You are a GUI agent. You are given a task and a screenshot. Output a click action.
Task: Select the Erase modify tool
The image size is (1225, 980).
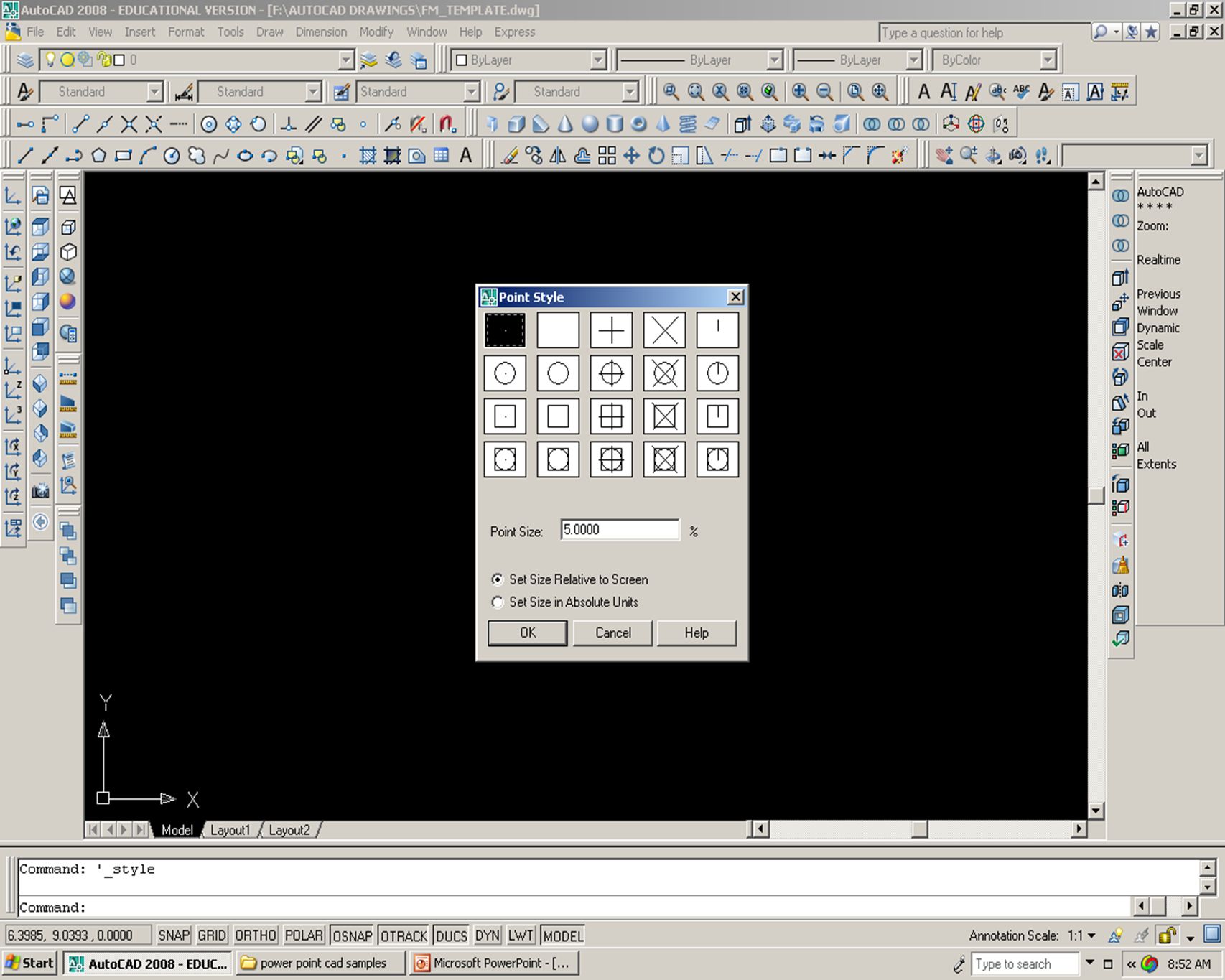coord(510,155)
